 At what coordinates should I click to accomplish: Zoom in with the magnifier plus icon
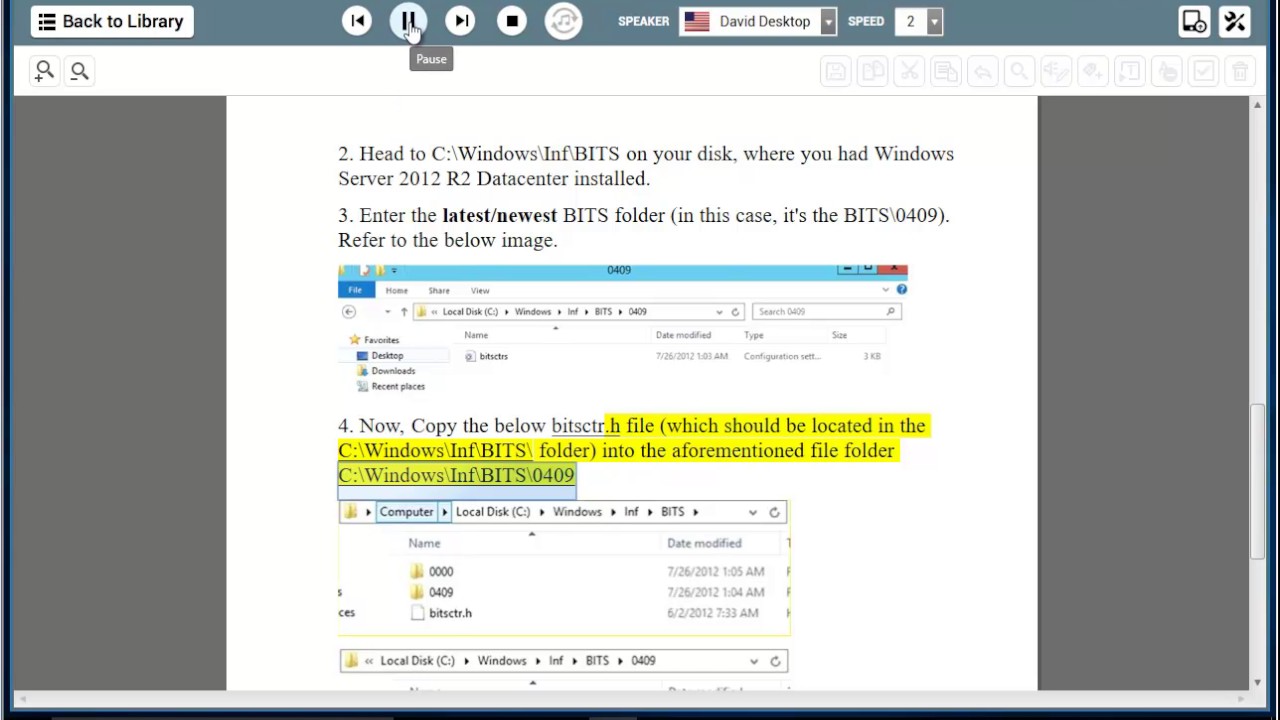coord(44,70)
